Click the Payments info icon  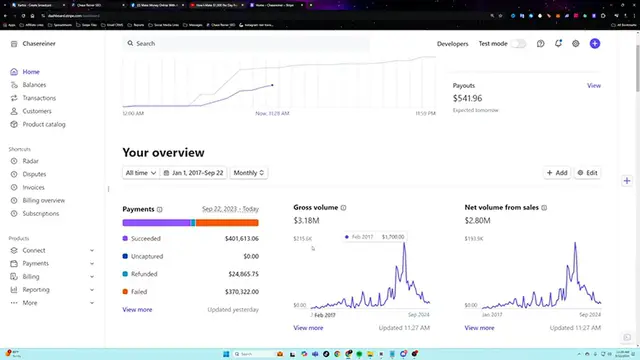pos(160,209)
